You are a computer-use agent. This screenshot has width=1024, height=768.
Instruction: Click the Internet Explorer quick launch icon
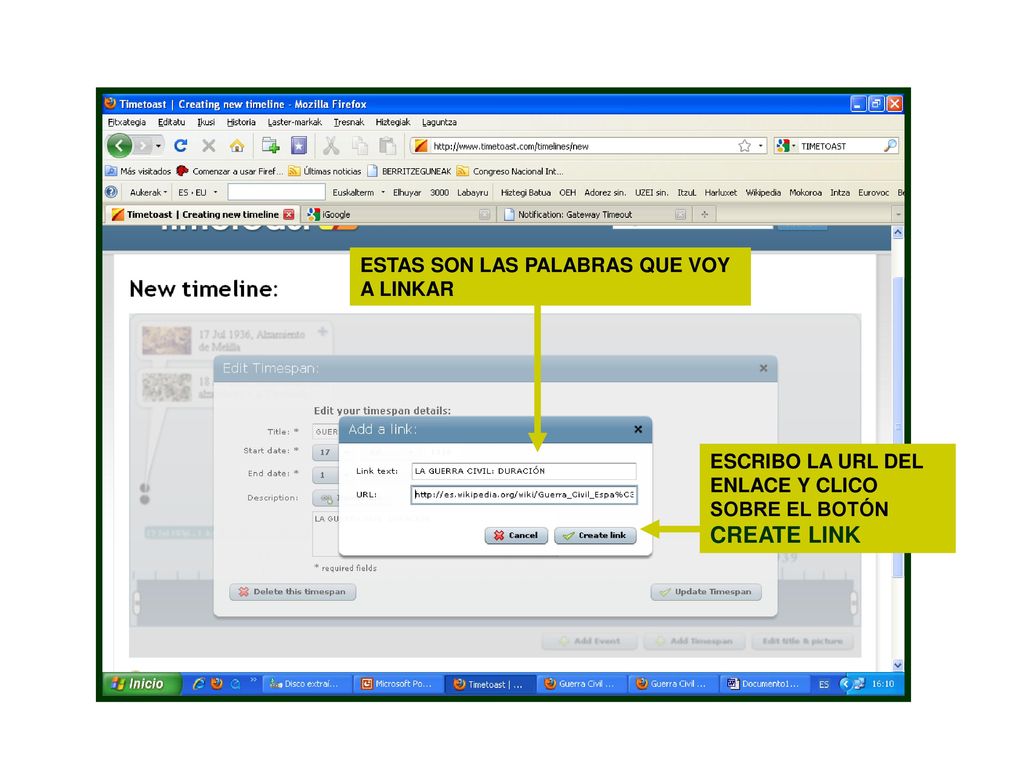click(x=199, y=684)
